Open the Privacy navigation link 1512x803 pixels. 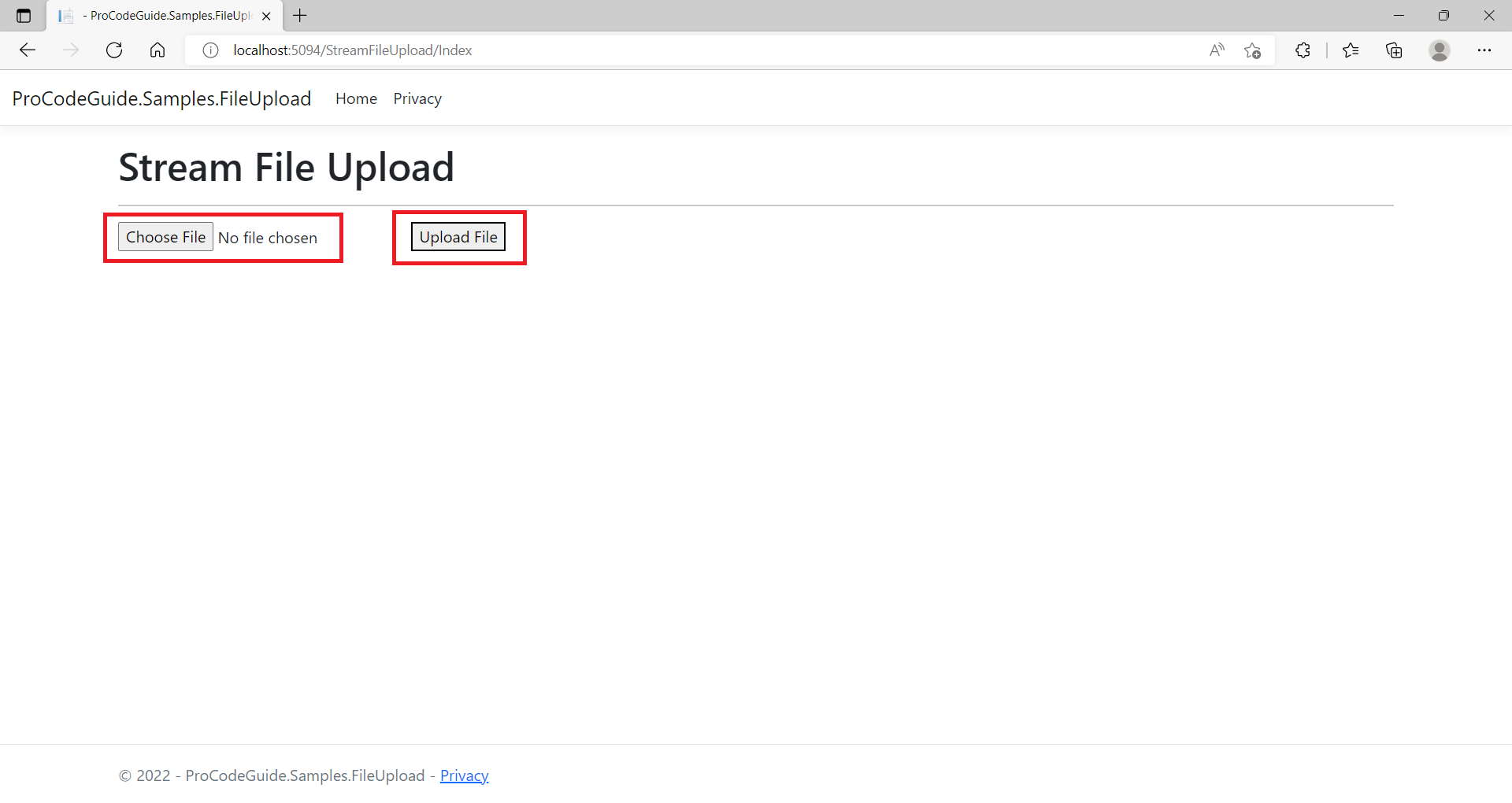(417, 98)
